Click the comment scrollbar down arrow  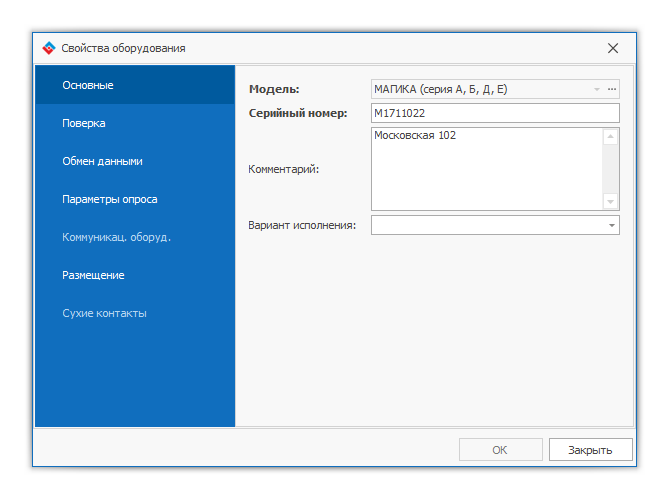(x=611, y=201)
